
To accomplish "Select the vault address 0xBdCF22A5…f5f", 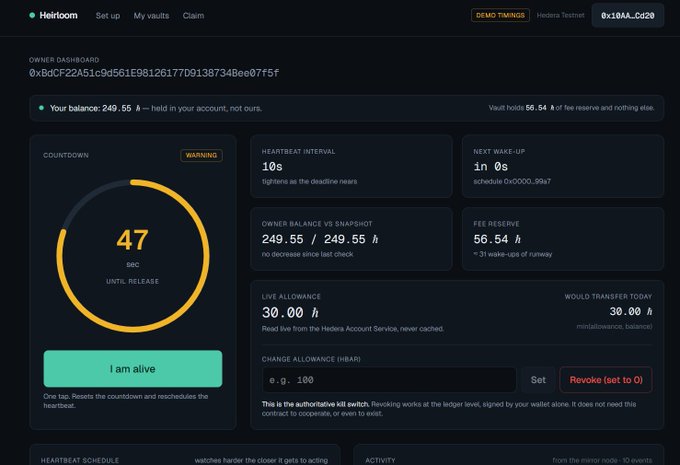I will click(154, 73).
